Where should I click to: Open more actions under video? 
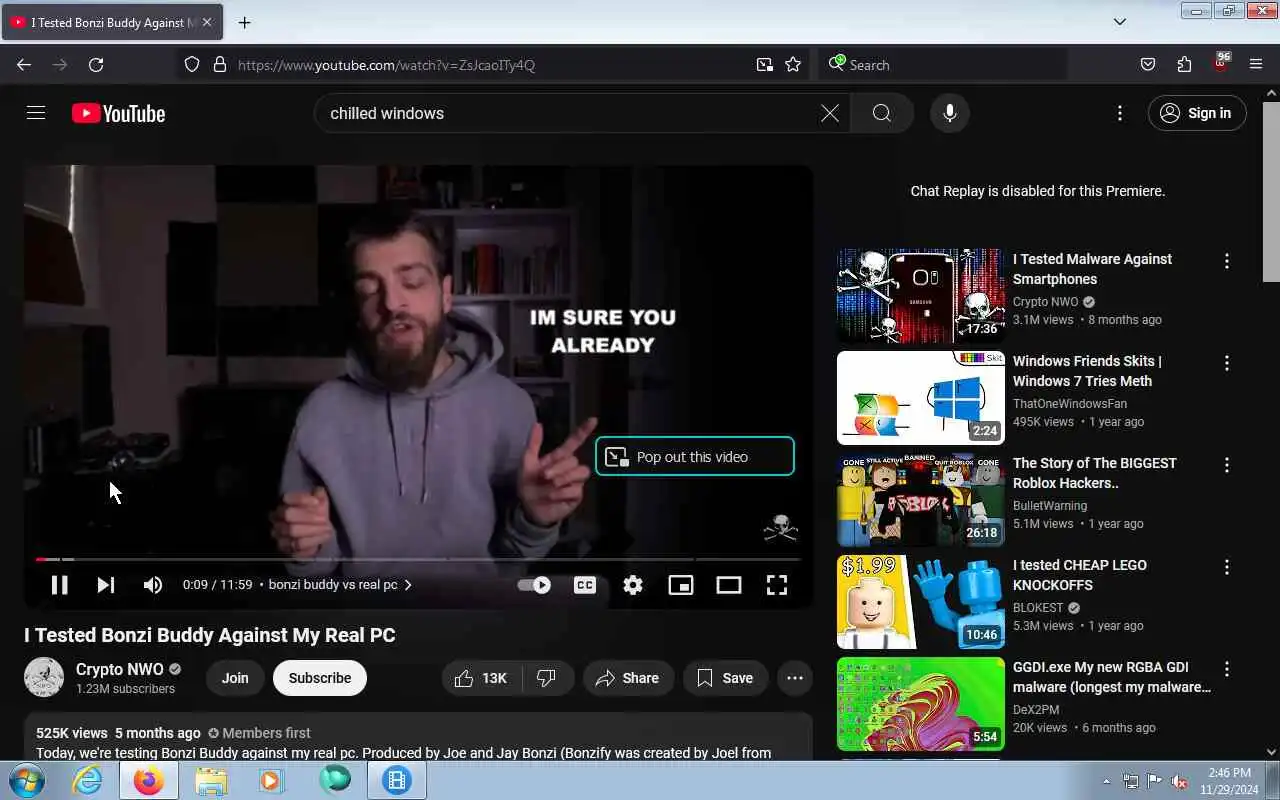pos(795,678)
